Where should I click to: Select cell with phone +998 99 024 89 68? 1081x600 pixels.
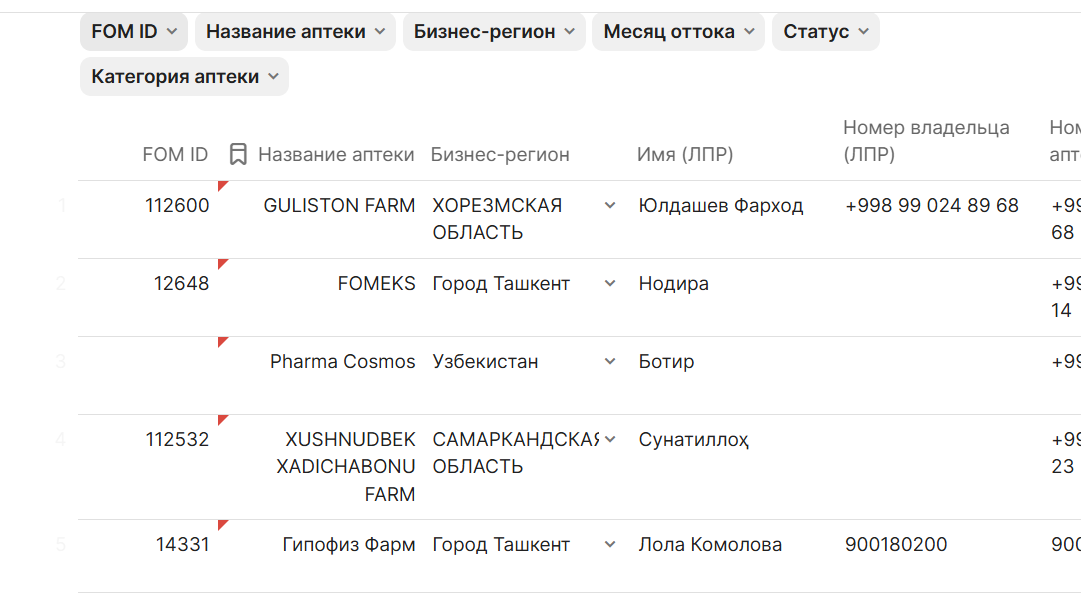click(x=931, y=206)
